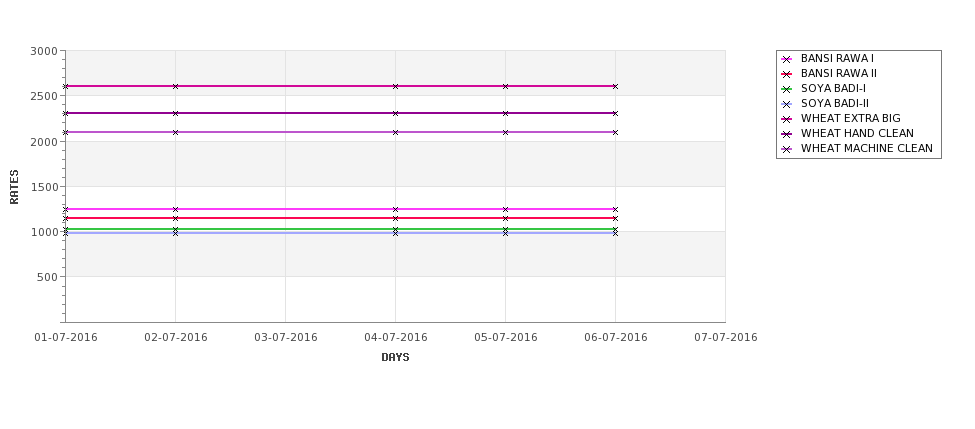Click the DAYS axis title

click(x=395, y=358)
